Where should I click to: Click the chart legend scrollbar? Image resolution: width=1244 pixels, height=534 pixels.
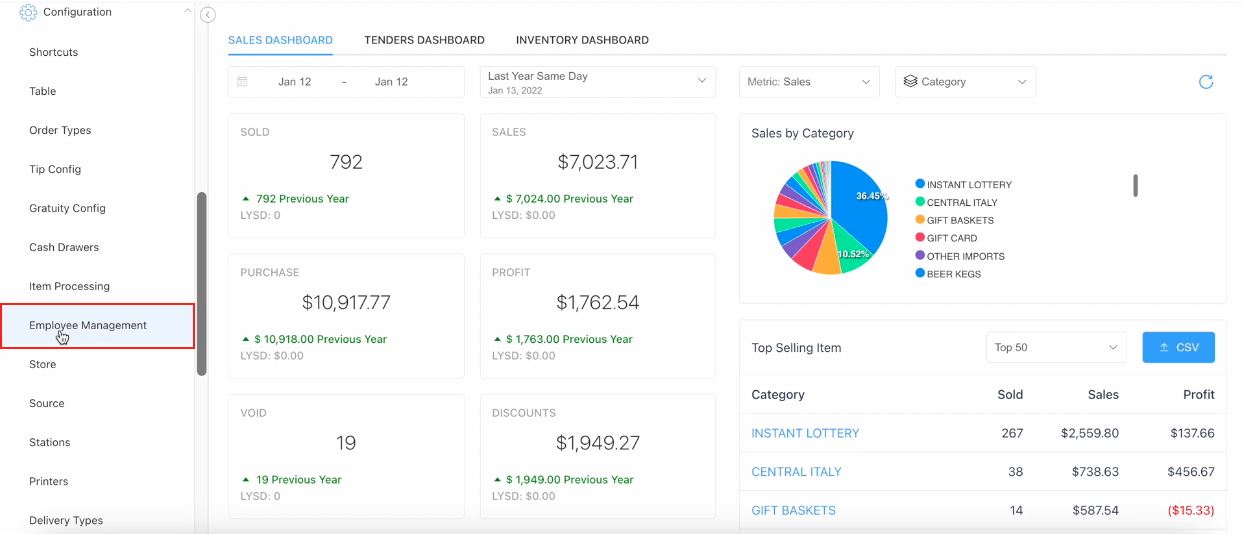click(x=1135, y=185)
